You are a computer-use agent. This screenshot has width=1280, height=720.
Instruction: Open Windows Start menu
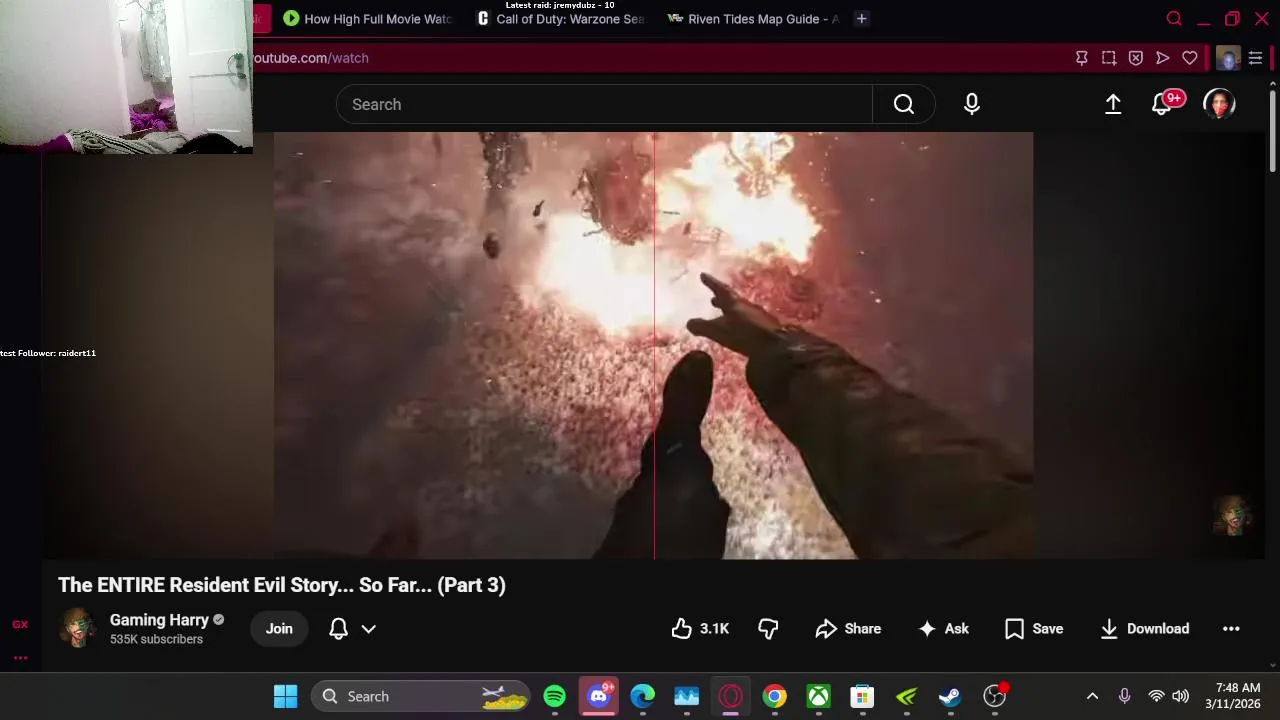(286, 696)
